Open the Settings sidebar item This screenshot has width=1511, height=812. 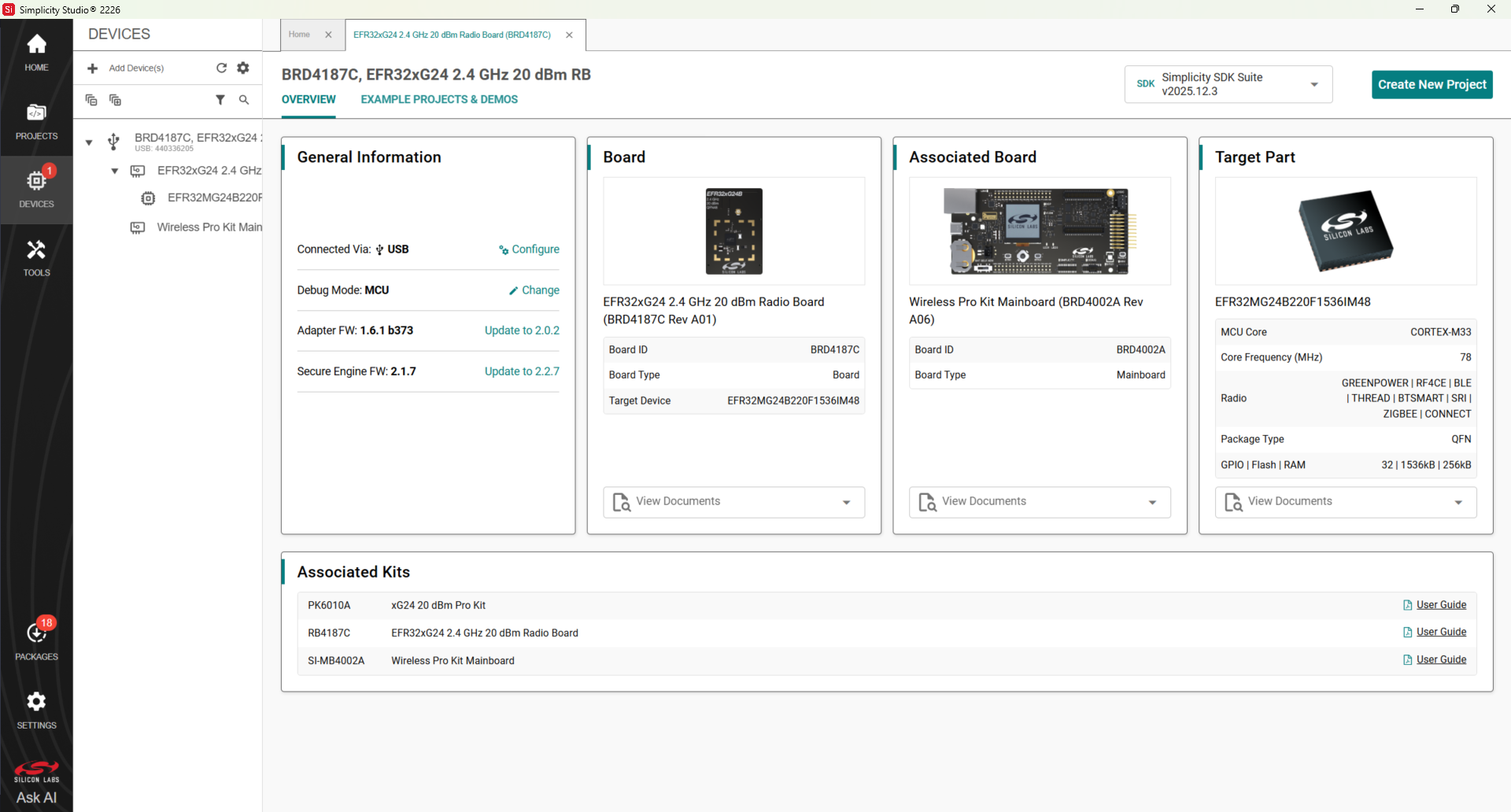tap(36, 710)
